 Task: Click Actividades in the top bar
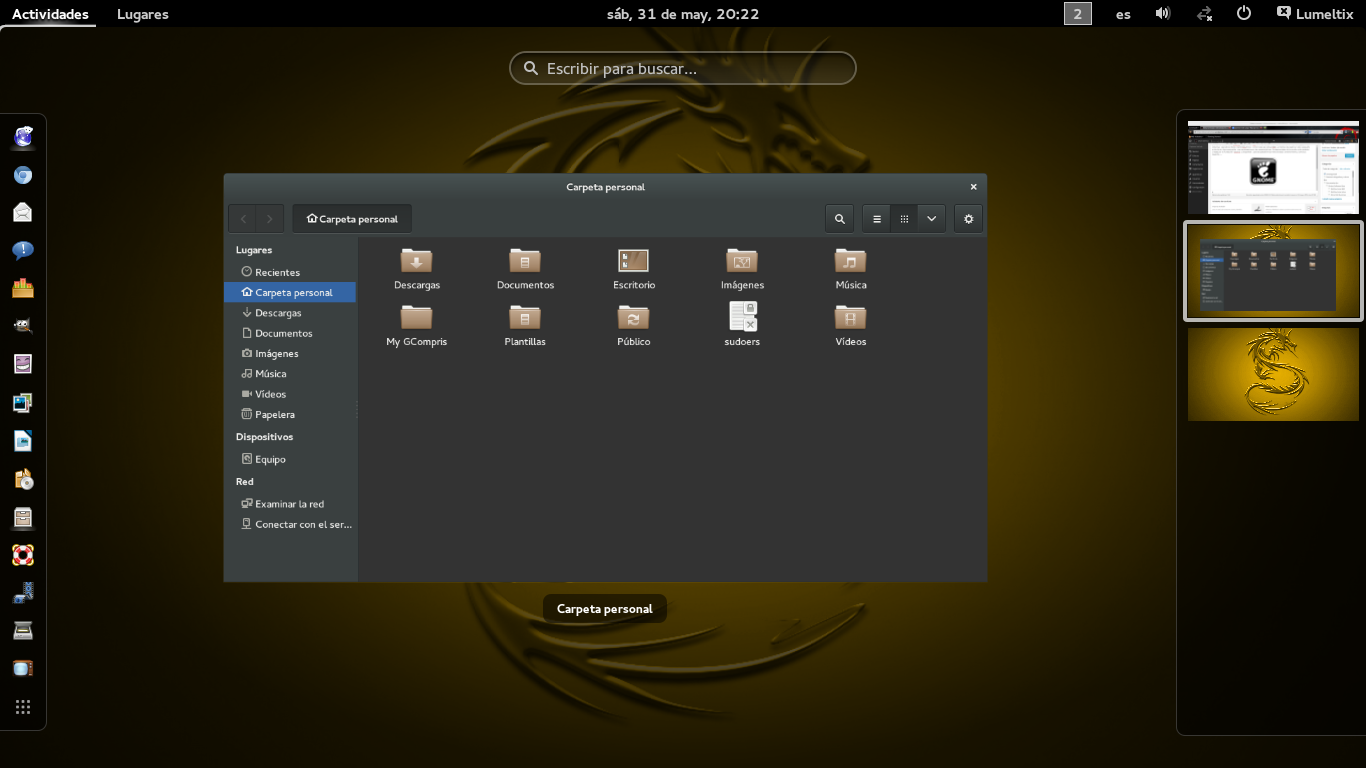click(50, 14)
